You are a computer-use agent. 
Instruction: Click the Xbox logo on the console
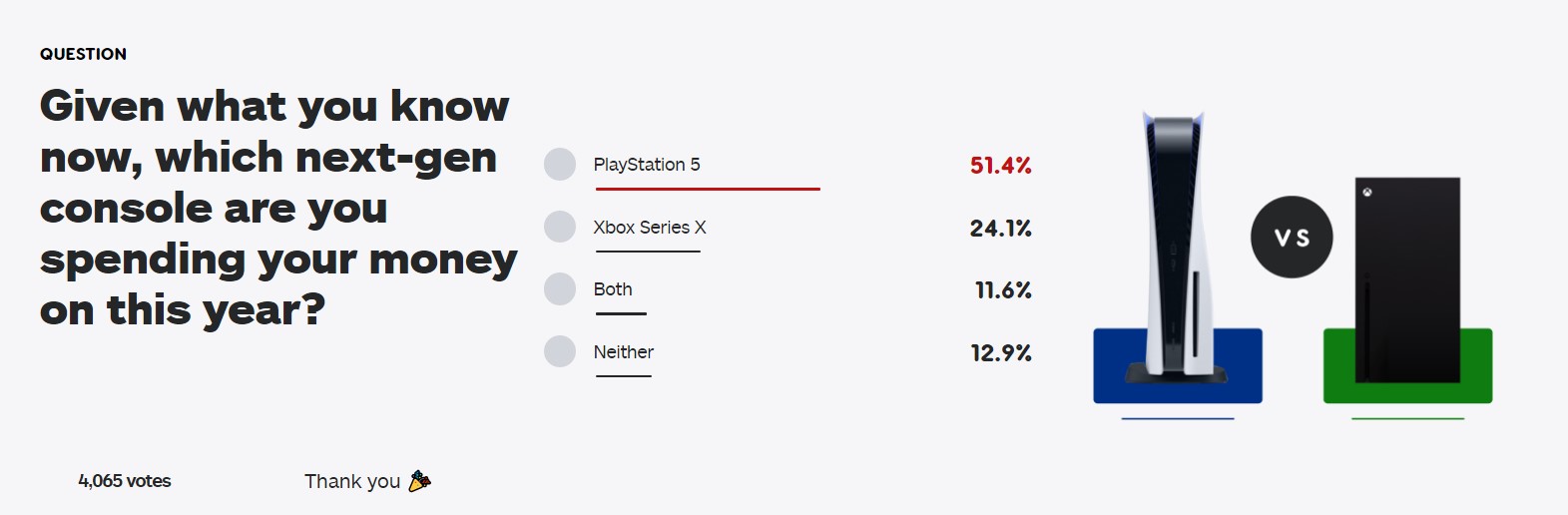pyautogui.click(x=1367, y=192)
